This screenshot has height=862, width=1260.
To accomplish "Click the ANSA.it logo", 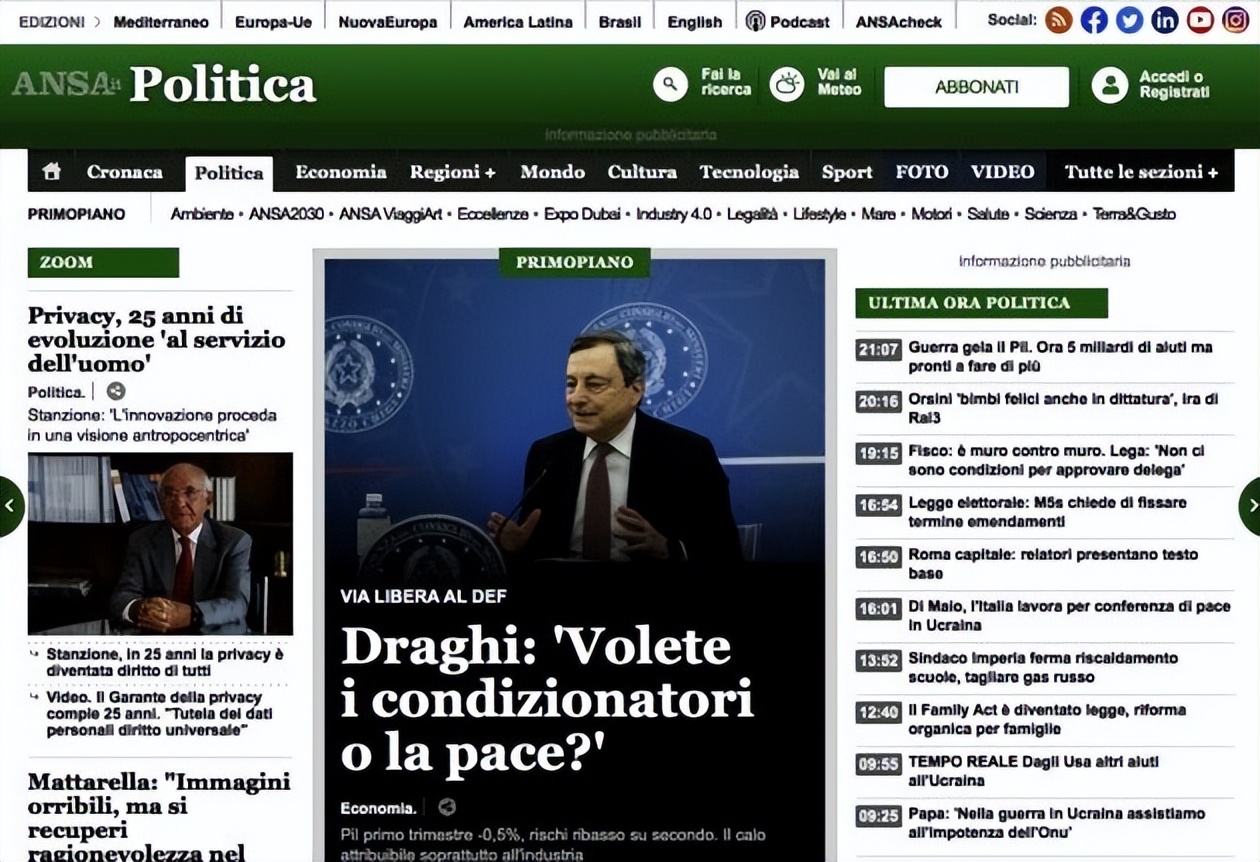I will pos(66,85).
